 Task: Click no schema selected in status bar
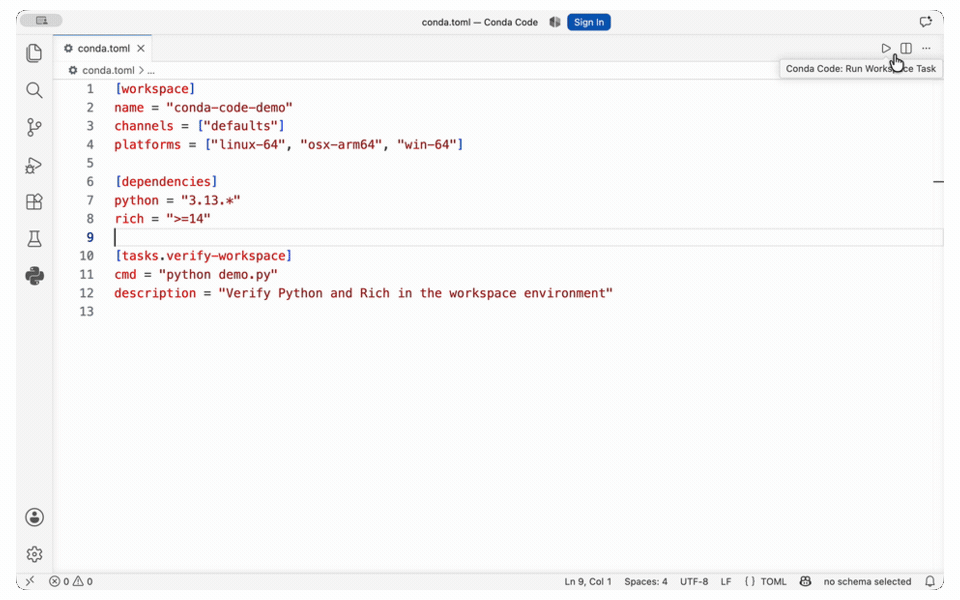pyautogui.click(x=867, y=582)
